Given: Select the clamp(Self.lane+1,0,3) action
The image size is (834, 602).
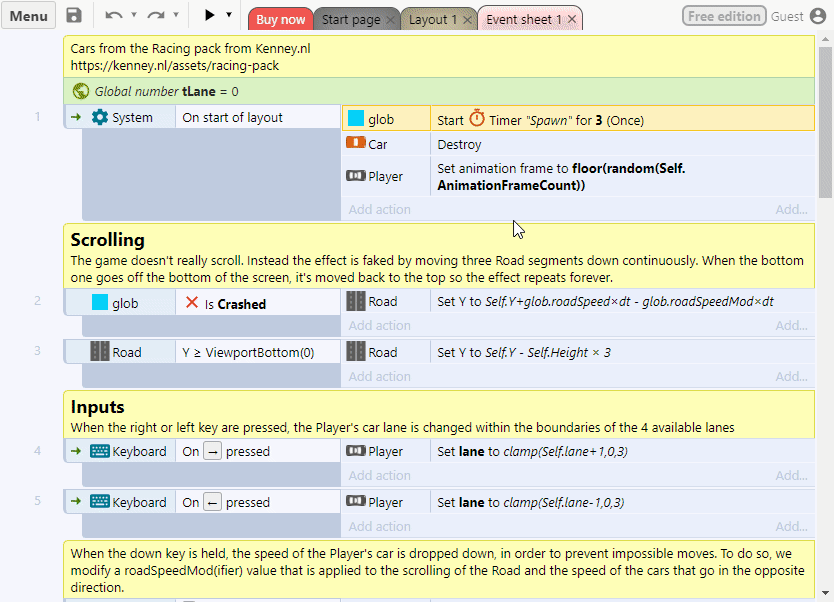Looking at the screenshot, I should click(x=622, y=452).
